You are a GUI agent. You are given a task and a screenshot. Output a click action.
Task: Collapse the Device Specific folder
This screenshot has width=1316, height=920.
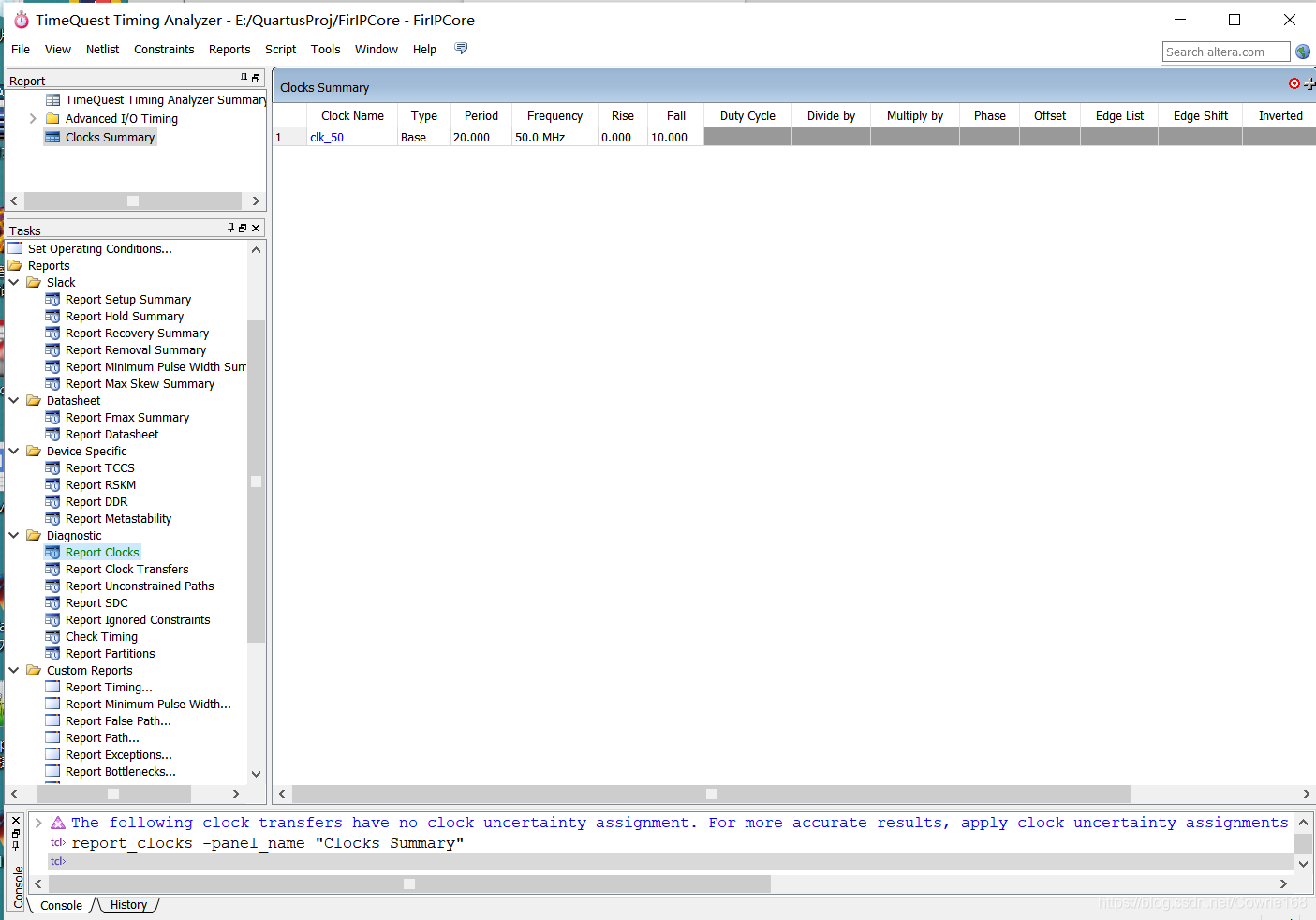14,452
